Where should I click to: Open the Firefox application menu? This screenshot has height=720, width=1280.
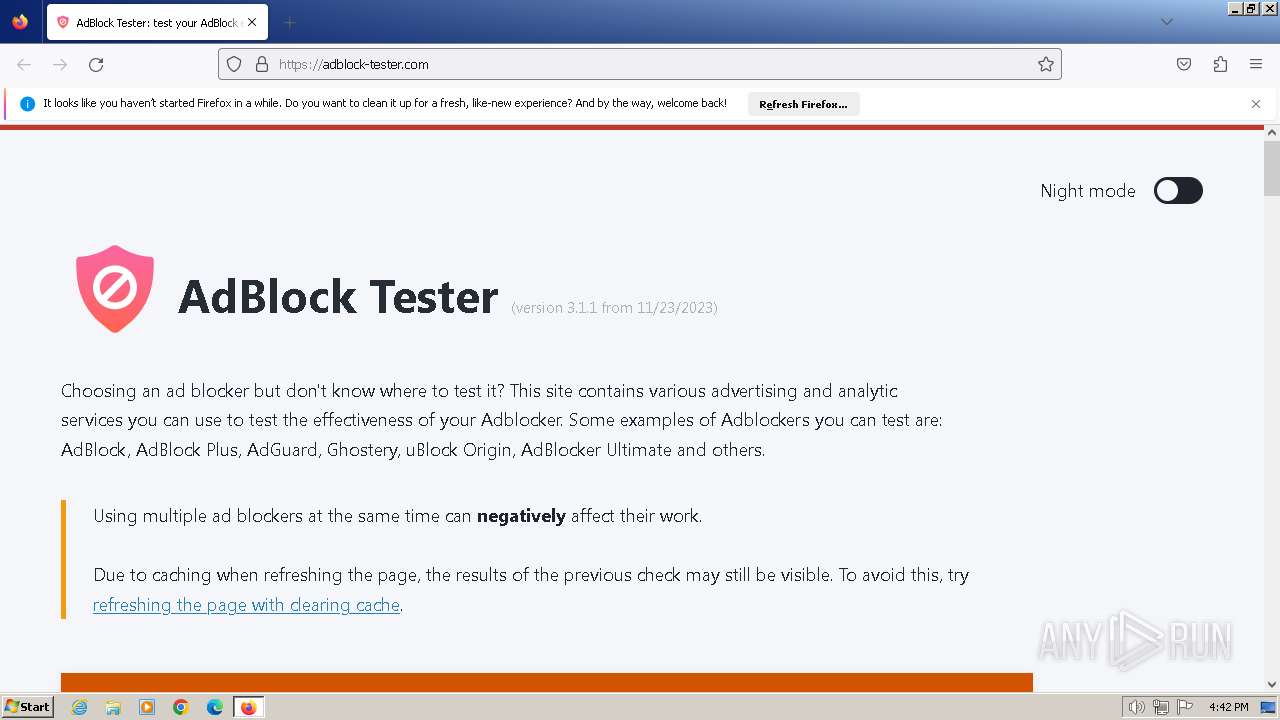coord(1256,64)
